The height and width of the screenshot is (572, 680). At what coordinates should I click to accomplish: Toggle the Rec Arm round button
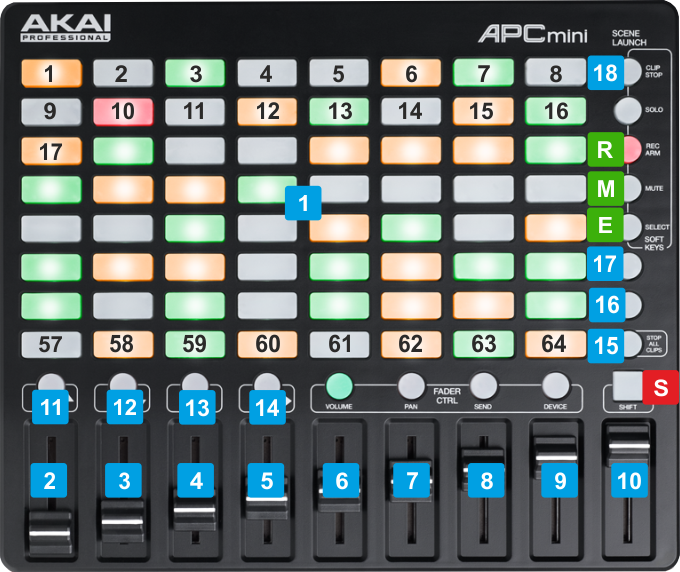coord(629,149)
